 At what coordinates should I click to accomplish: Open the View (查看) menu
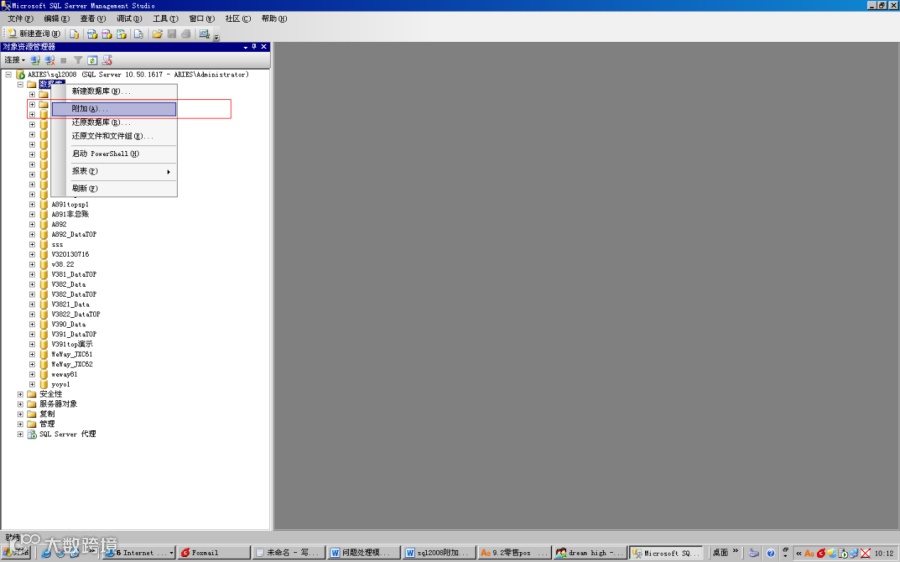[92, 18]
